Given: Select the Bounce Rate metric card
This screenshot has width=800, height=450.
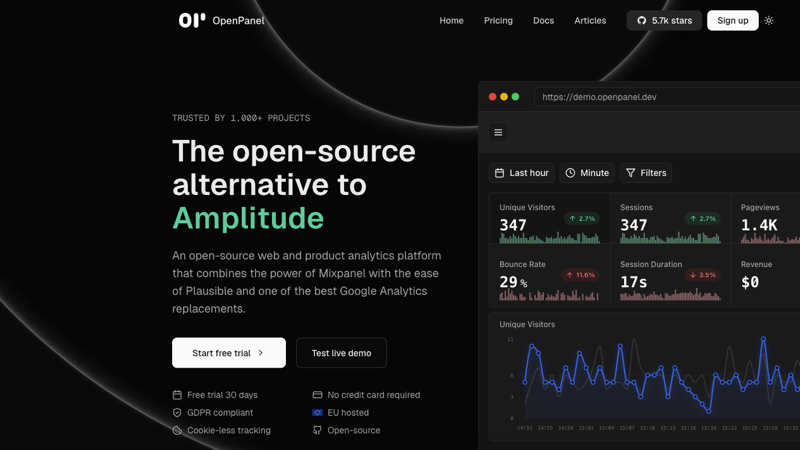Looking at the screenshot, I should pos(549,276).
